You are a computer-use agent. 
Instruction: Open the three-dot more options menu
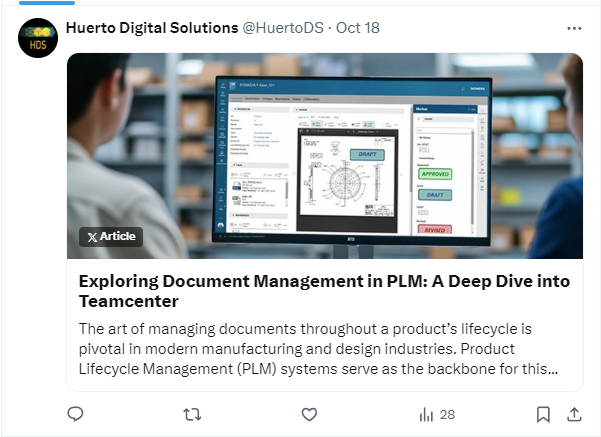[574, 28]
